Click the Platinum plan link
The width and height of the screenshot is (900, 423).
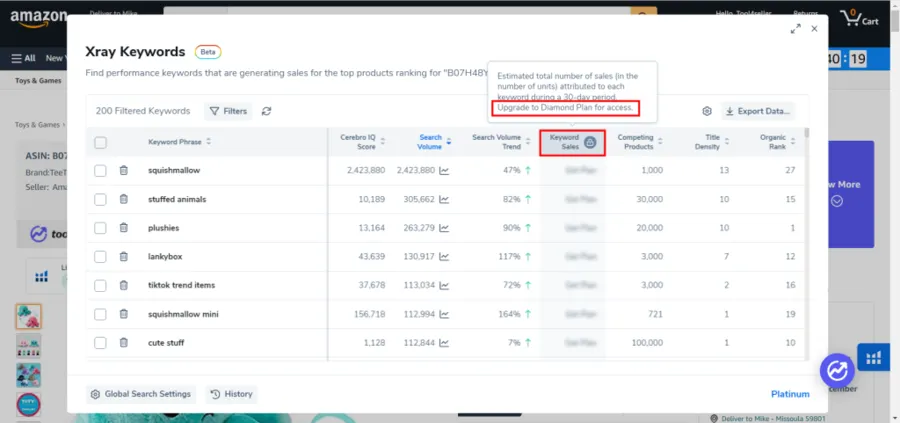click(x=790, y=394)
